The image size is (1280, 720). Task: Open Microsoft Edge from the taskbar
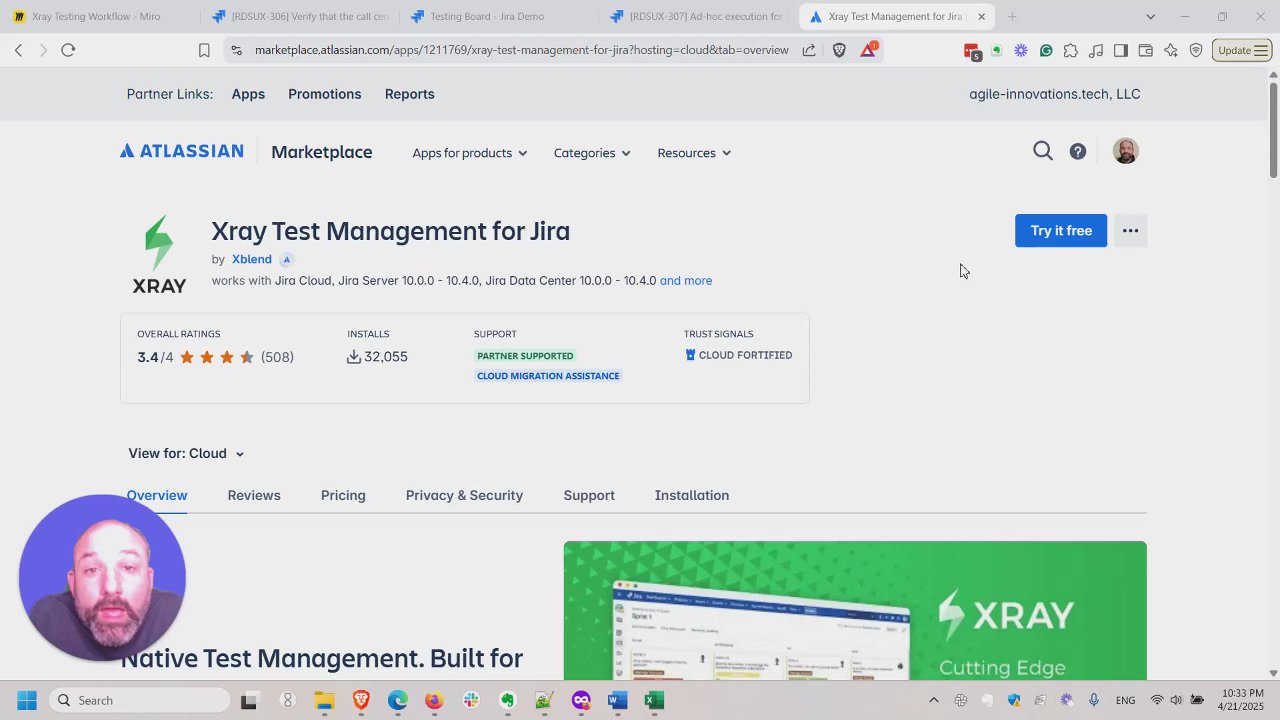pos(398,700)
